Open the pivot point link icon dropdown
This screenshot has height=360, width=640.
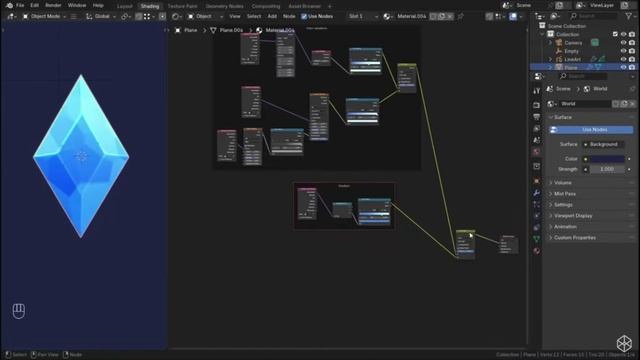click(126, 16)
